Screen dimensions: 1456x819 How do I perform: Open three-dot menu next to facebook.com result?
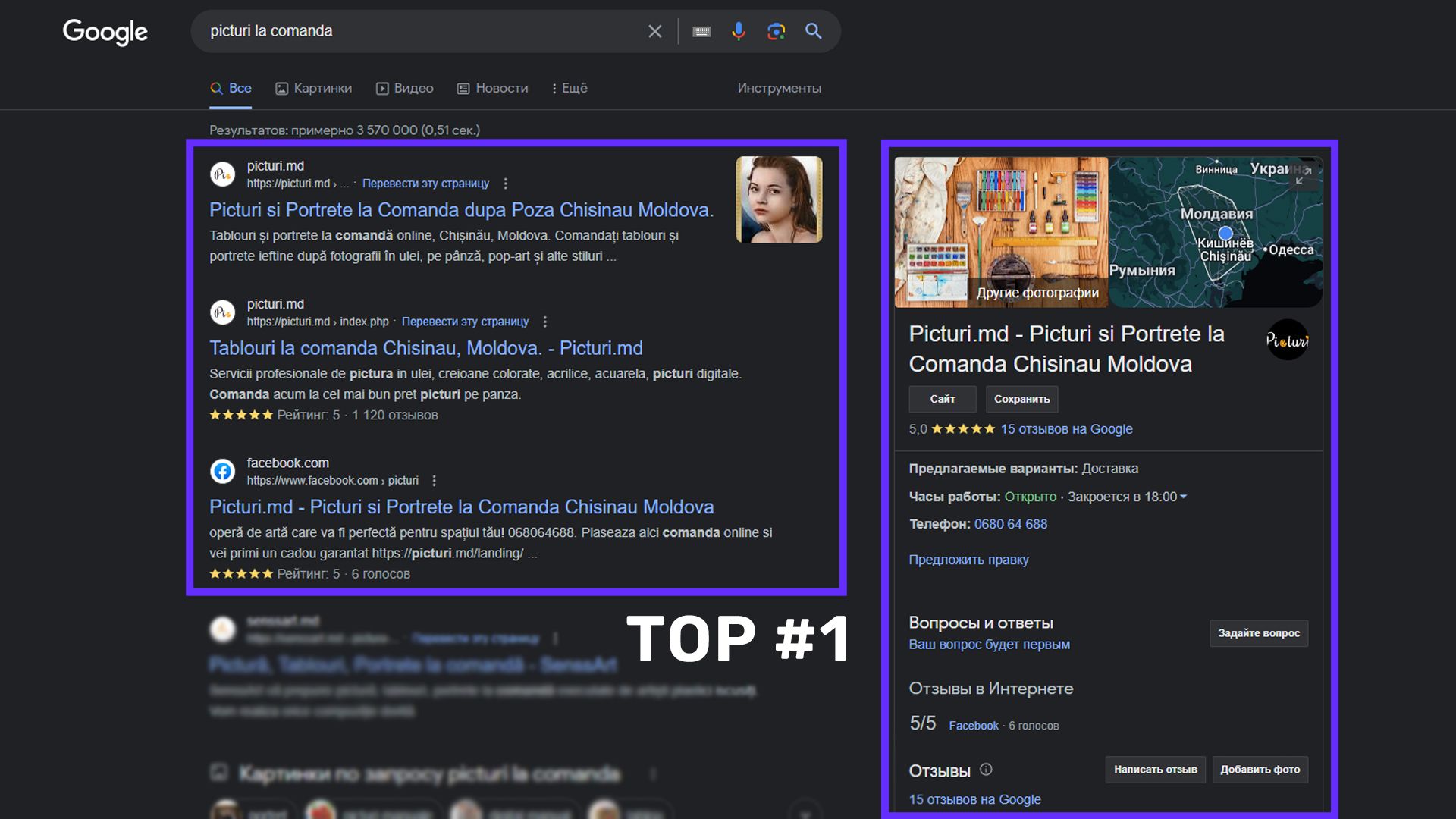434,481
